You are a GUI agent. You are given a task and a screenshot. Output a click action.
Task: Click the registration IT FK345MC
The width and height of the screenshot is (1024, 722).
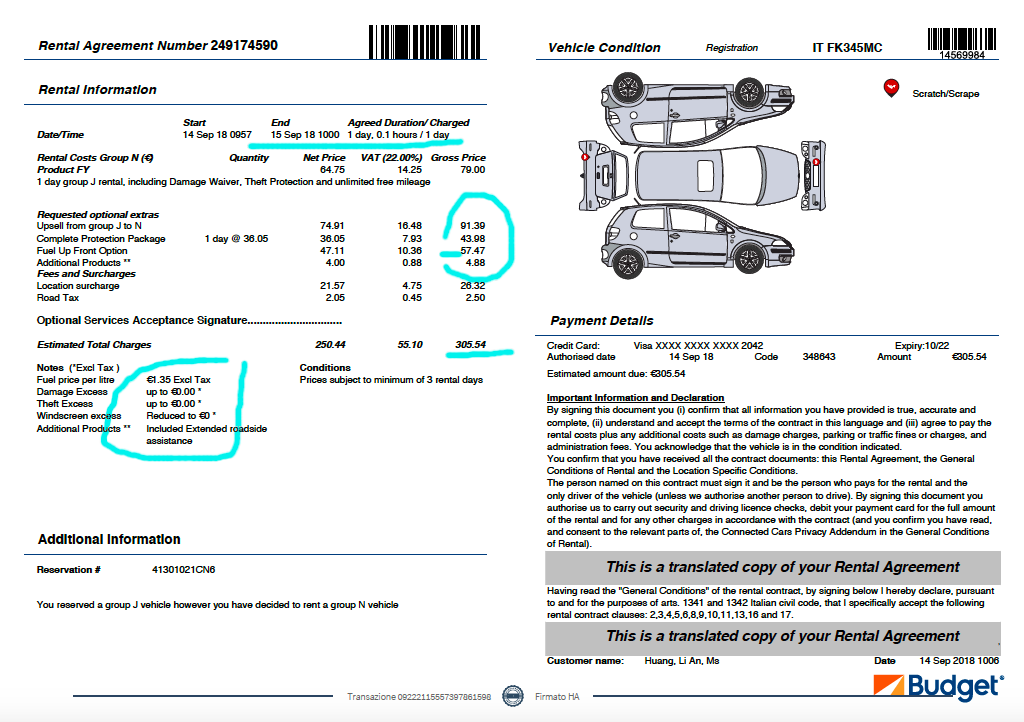pyautogui.click(x=847, y=48)
